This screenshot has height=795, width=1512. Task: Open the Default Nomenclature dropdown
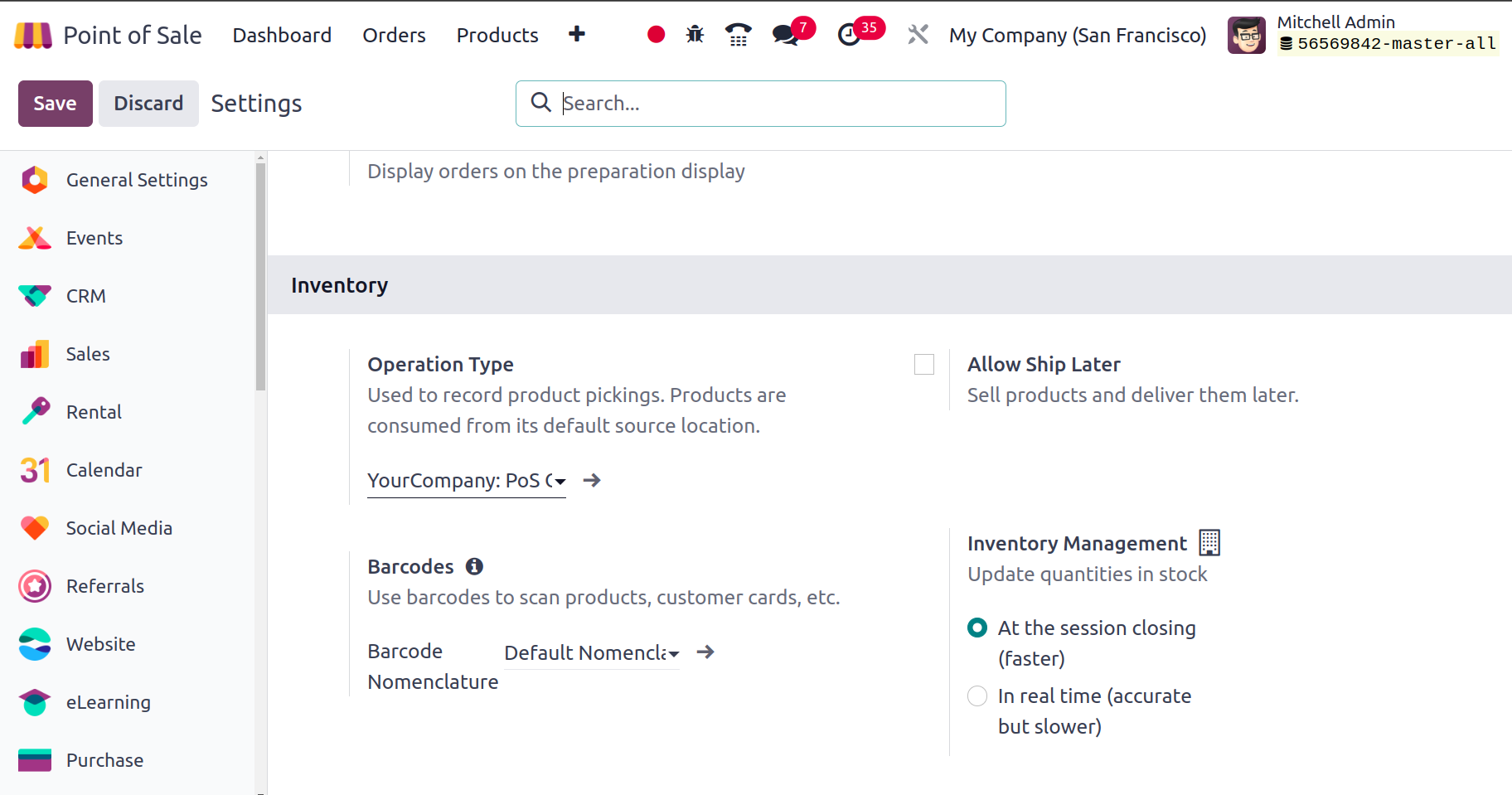673,653
